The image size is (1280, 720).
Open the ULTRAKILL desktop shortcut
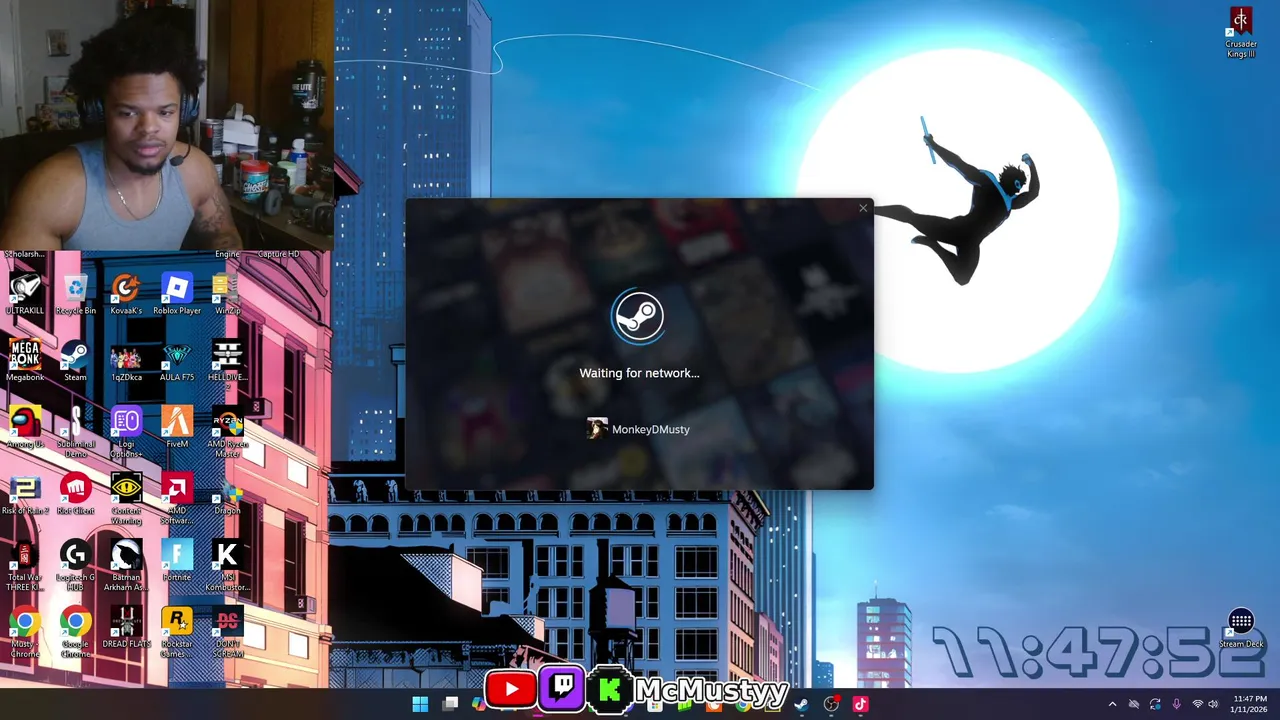point(25,295)
